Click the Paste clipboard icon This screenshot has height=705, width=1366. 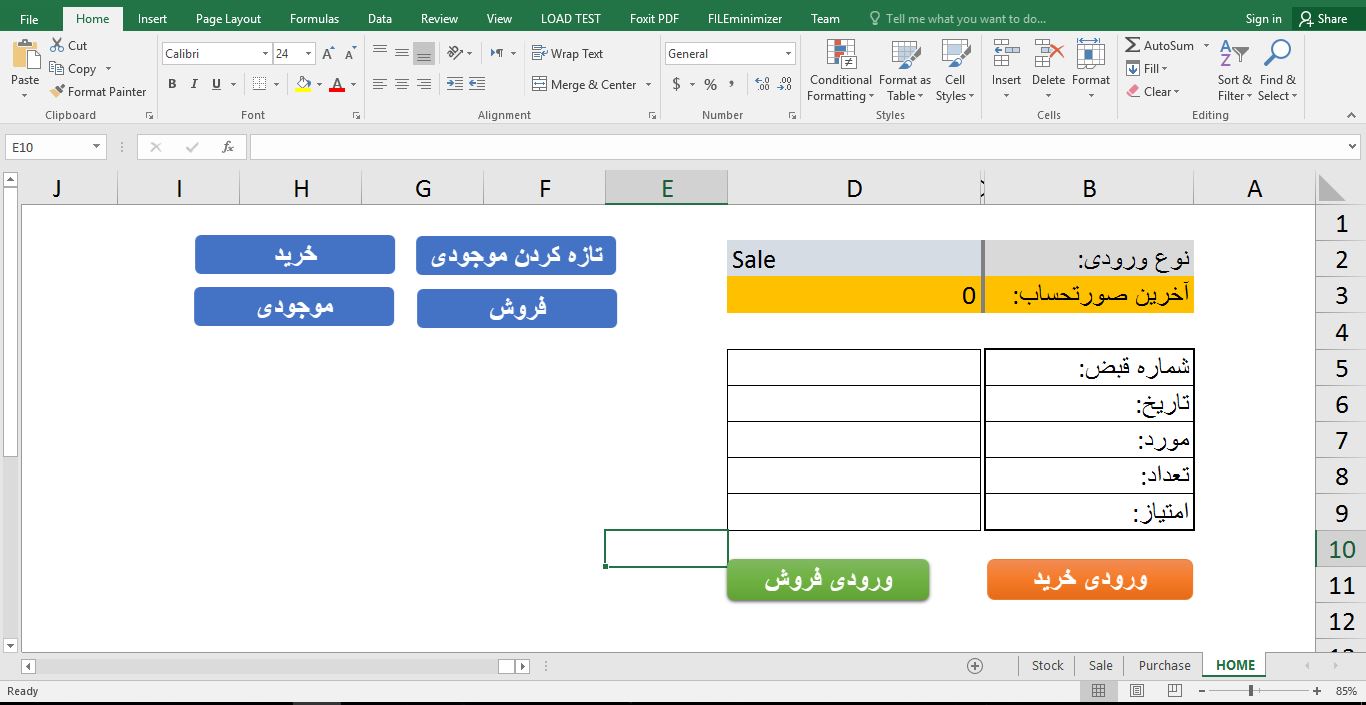(25, 56)
